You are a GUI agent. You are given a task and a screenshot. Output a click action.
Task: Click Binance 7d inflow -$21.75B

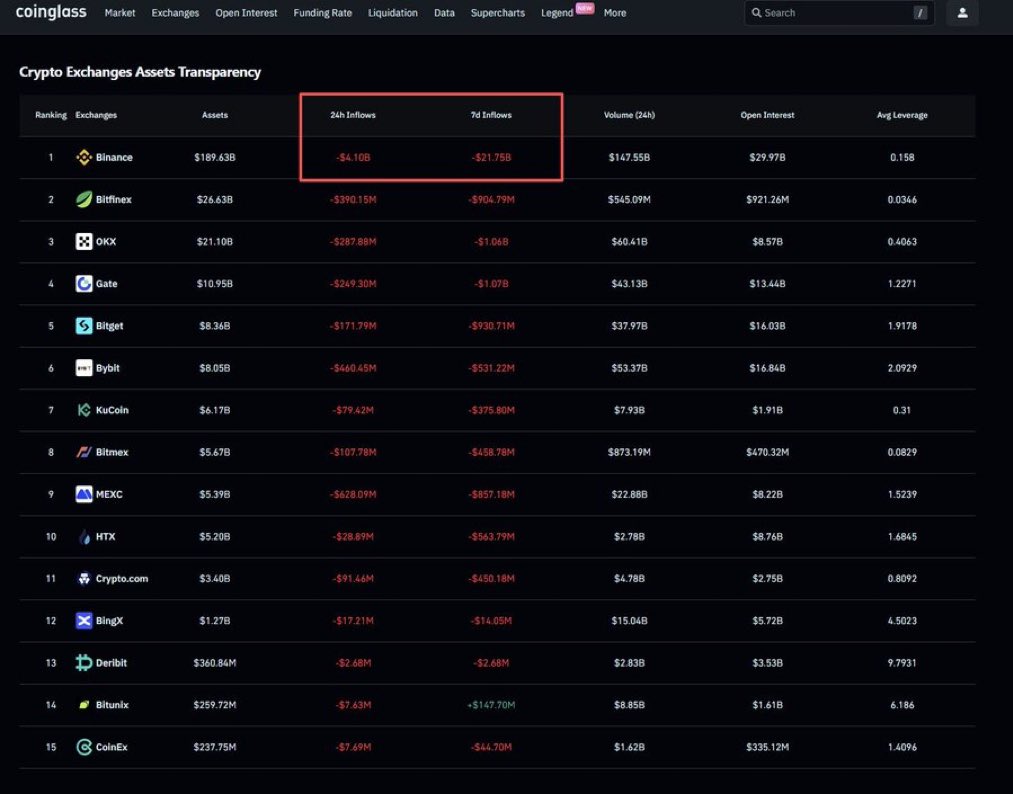pos(491,158)
